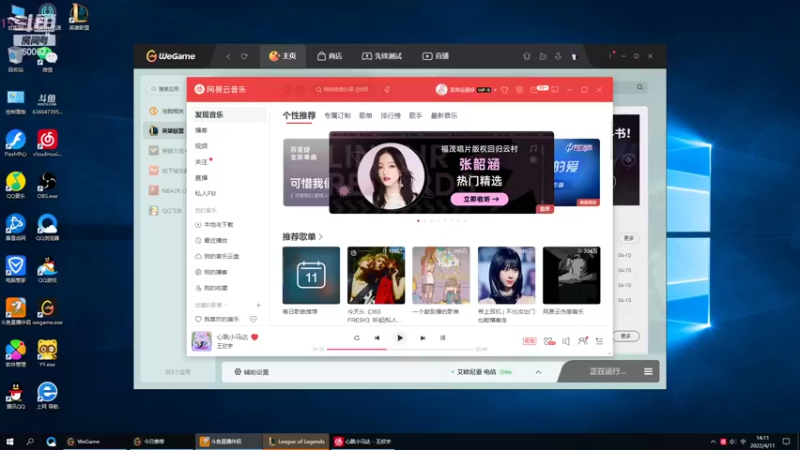Click the NetEase Cloud Music search box
Screen dimensions: 800x450
[343, 89]
